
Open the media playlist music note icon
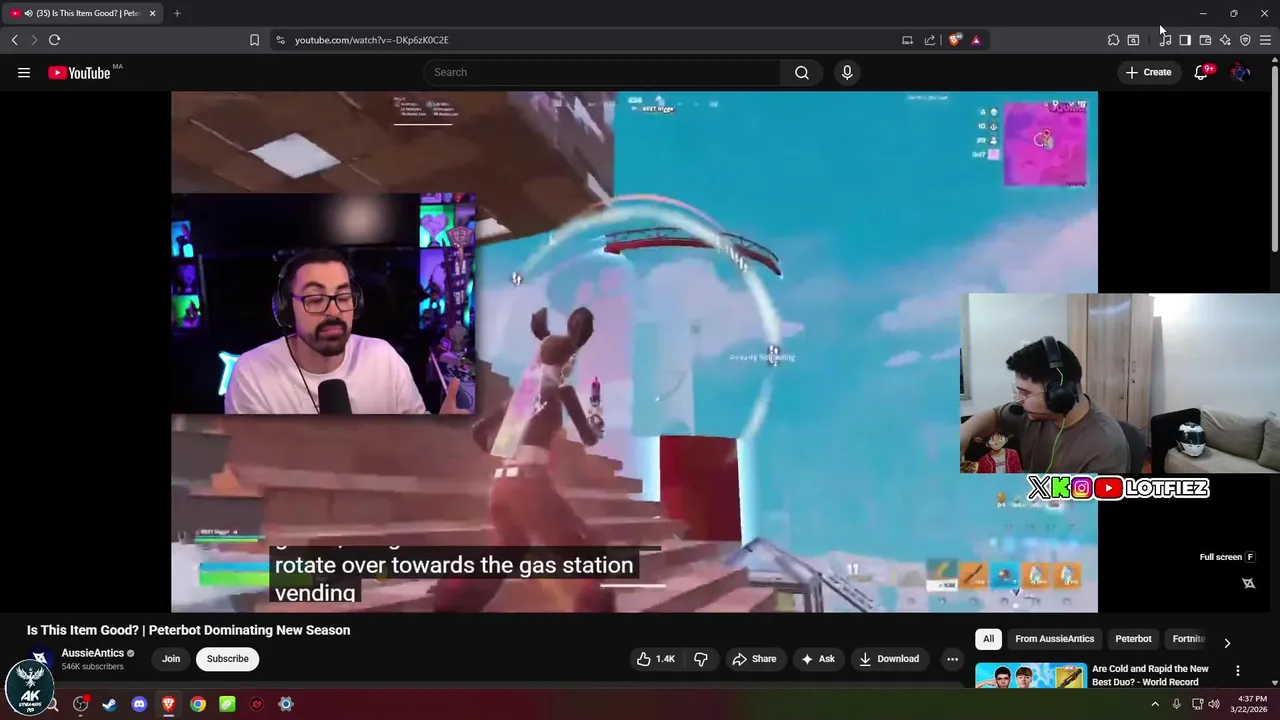point(1165,40)
